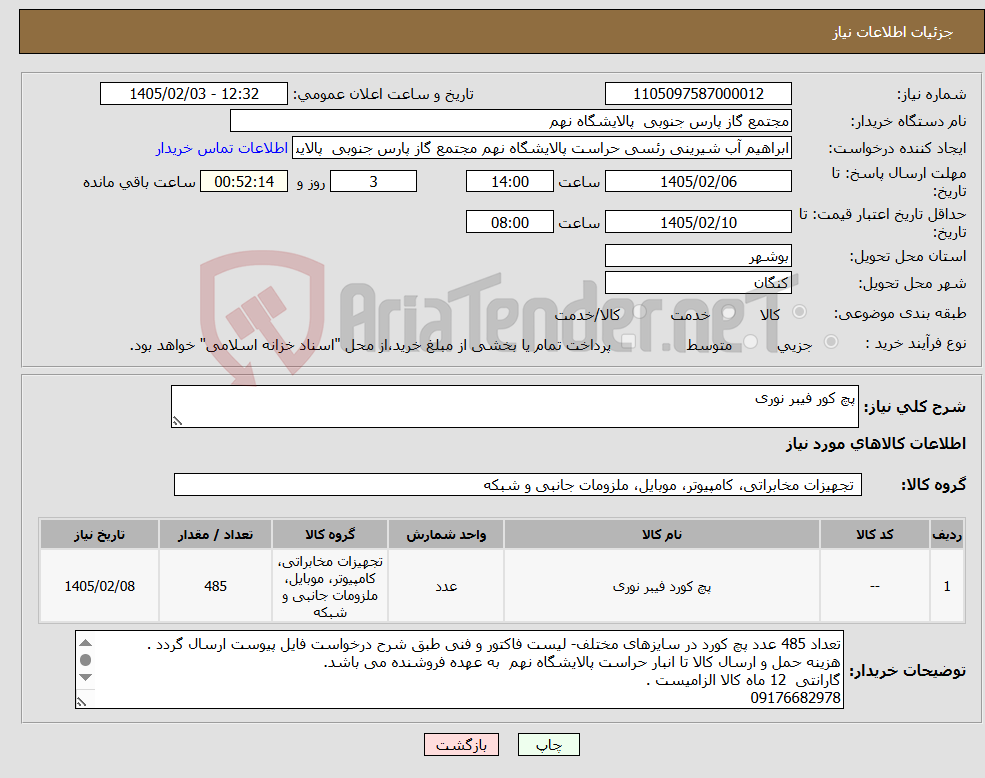Click delivery province field بوشهر
985x778 pixels.
pos(698,255)
